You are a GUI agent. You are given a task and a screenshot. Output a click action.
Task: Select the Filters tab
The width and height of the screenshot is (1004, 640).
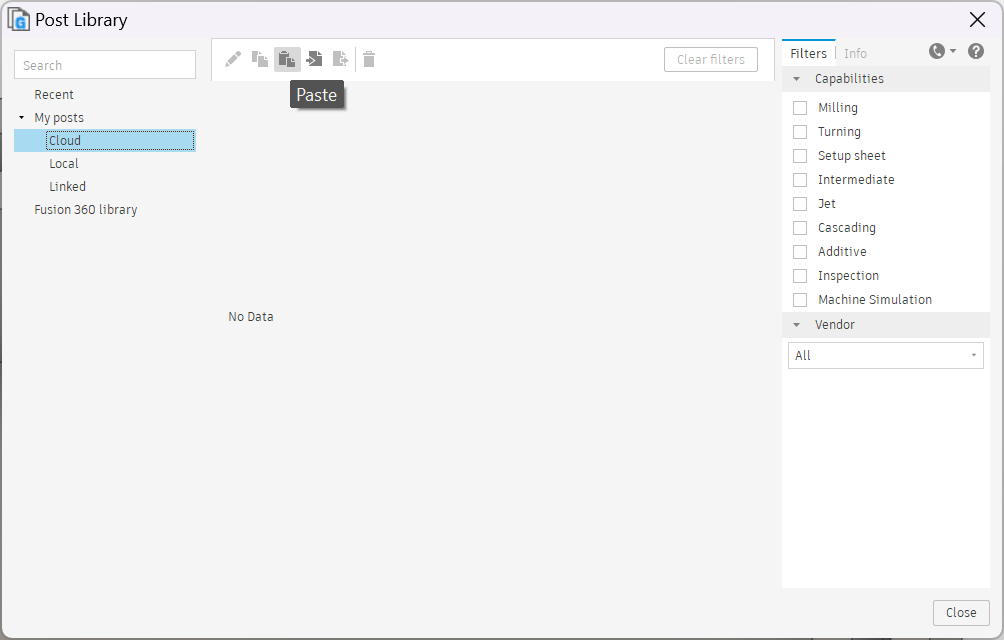808,54
